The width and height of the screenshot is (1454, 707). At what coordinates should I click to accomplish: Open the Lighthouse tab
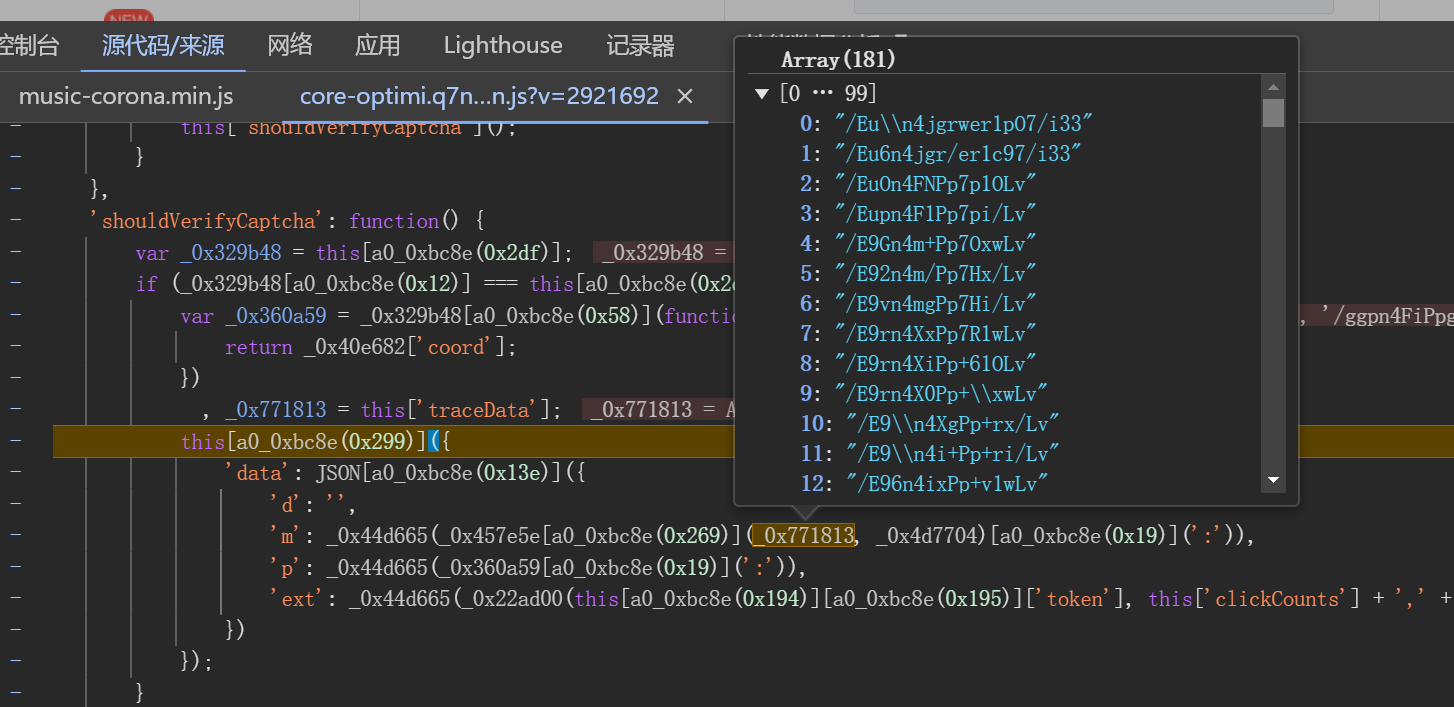503,45
